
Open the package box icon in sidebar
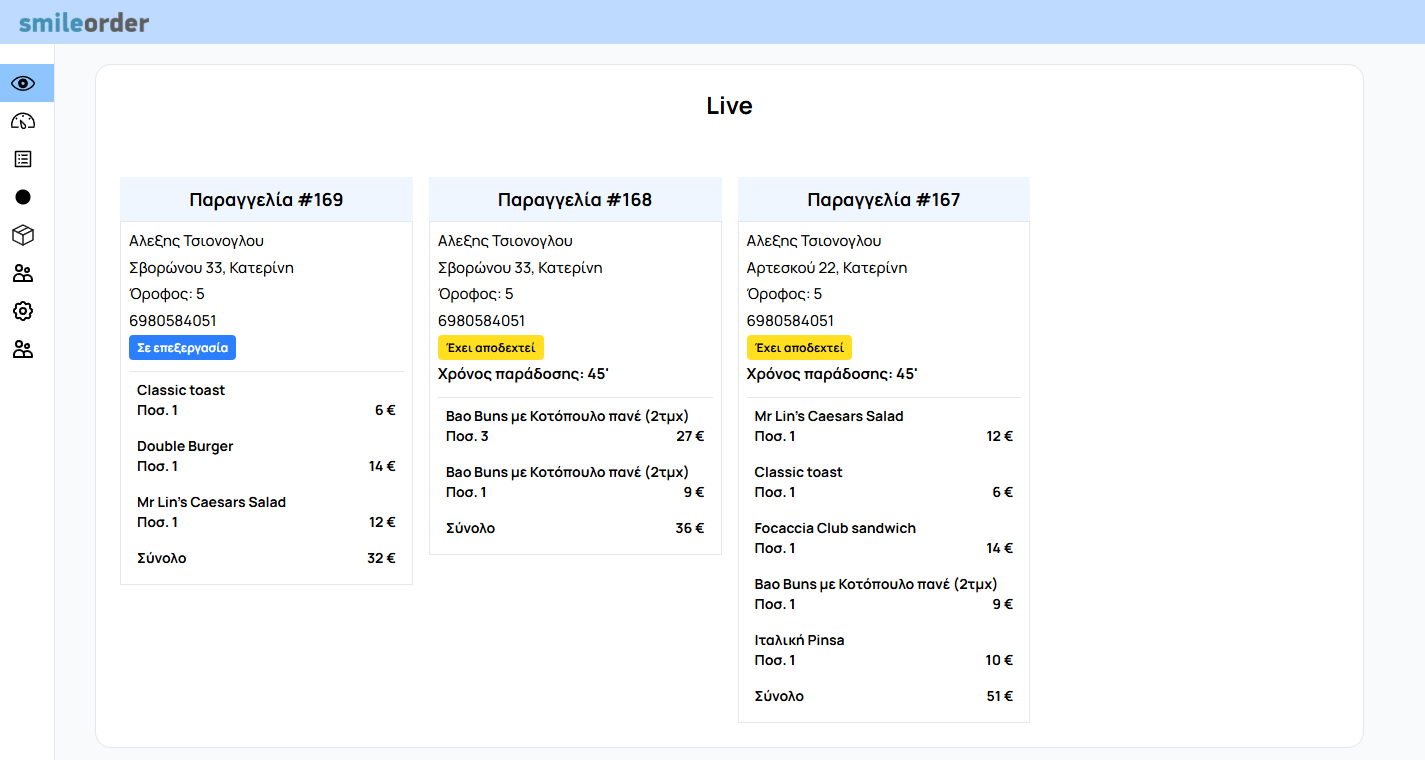(x=23, y=235)
